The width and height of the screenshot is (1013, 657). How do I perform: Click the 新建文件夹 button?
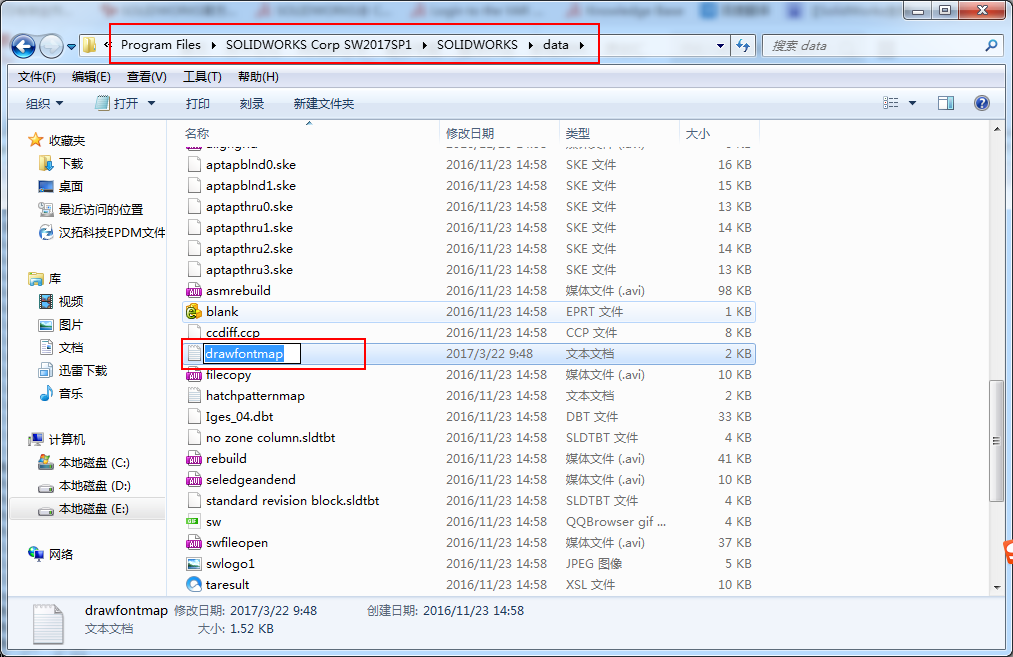pos(324,103)
